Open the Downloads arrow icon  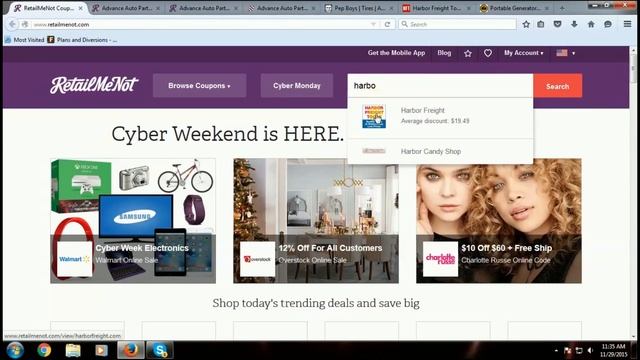tap(574, 24)
